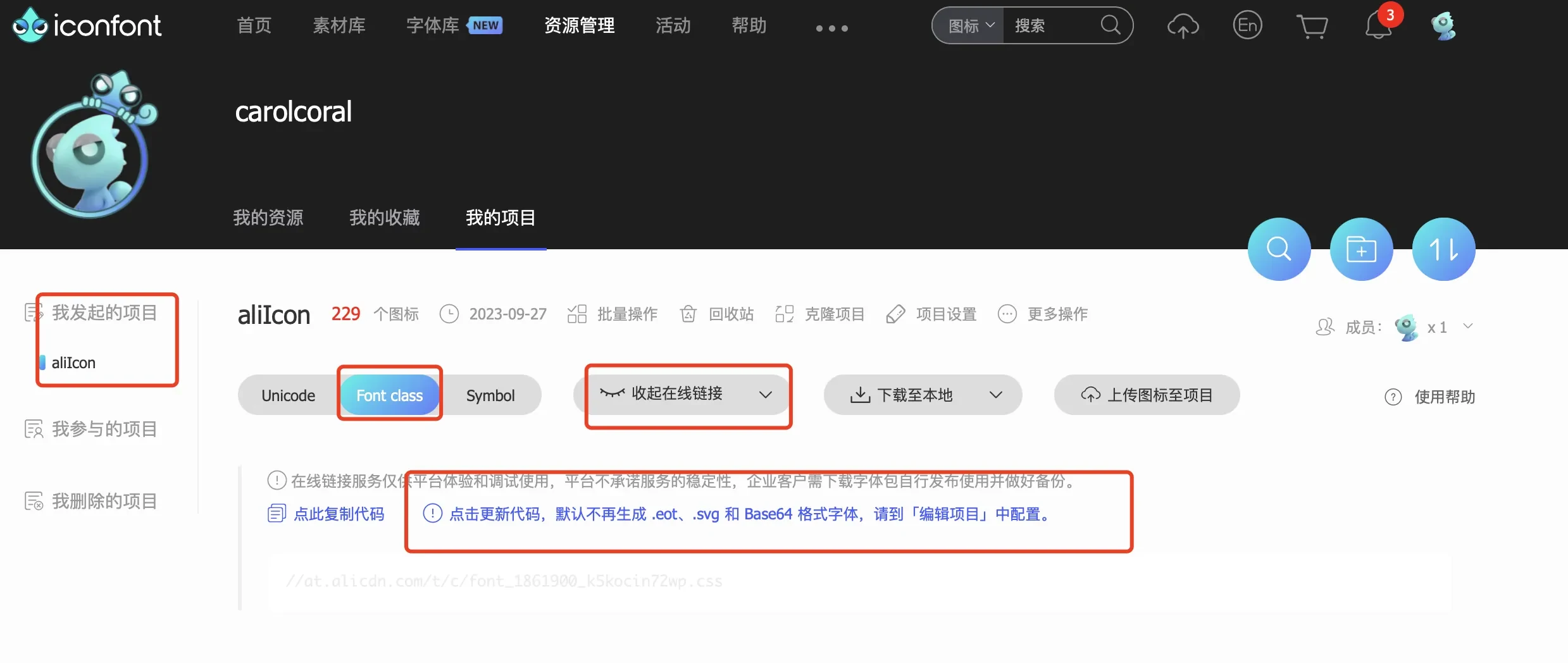This screenshot has height=663, width=1568.
Task: Go to 首页 in top navigation
Action: [x=254, y=25]
